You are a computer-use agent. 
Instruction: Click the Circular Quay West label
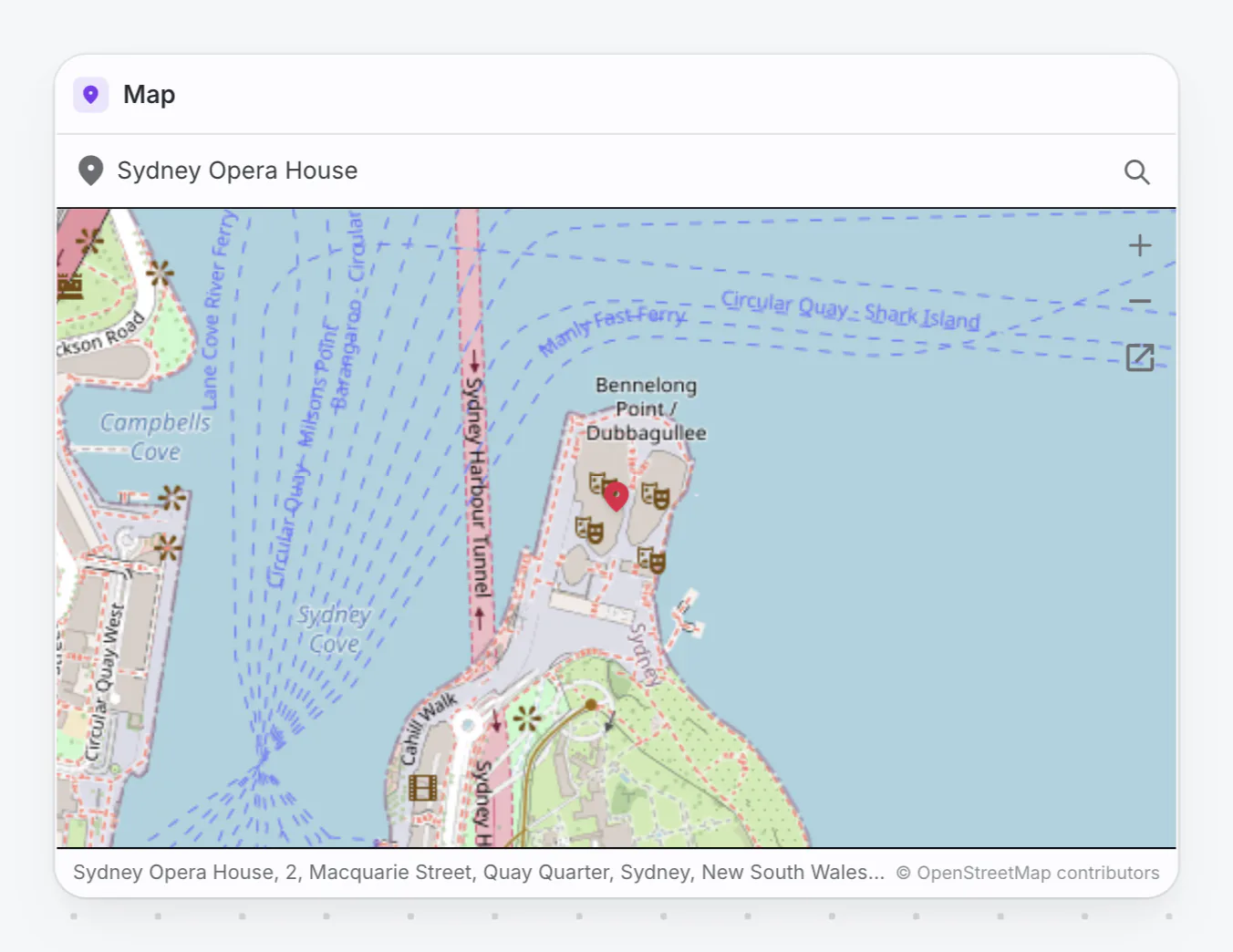[105, 681]
